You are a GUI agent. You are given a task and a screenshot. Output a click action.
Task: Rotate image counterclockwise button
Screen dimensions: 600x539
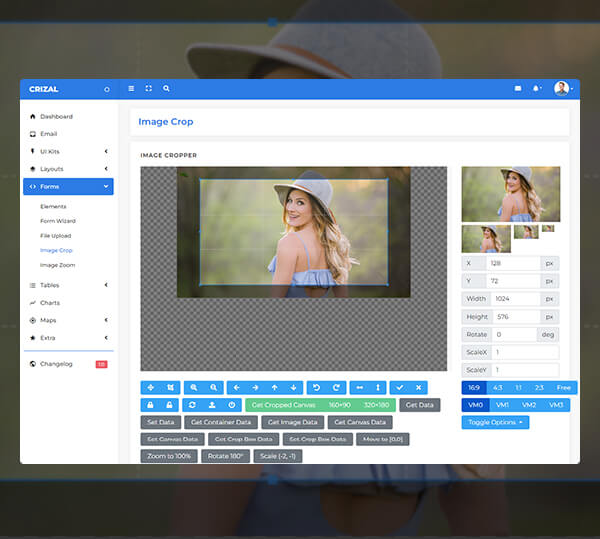click(x=316, y=388)
